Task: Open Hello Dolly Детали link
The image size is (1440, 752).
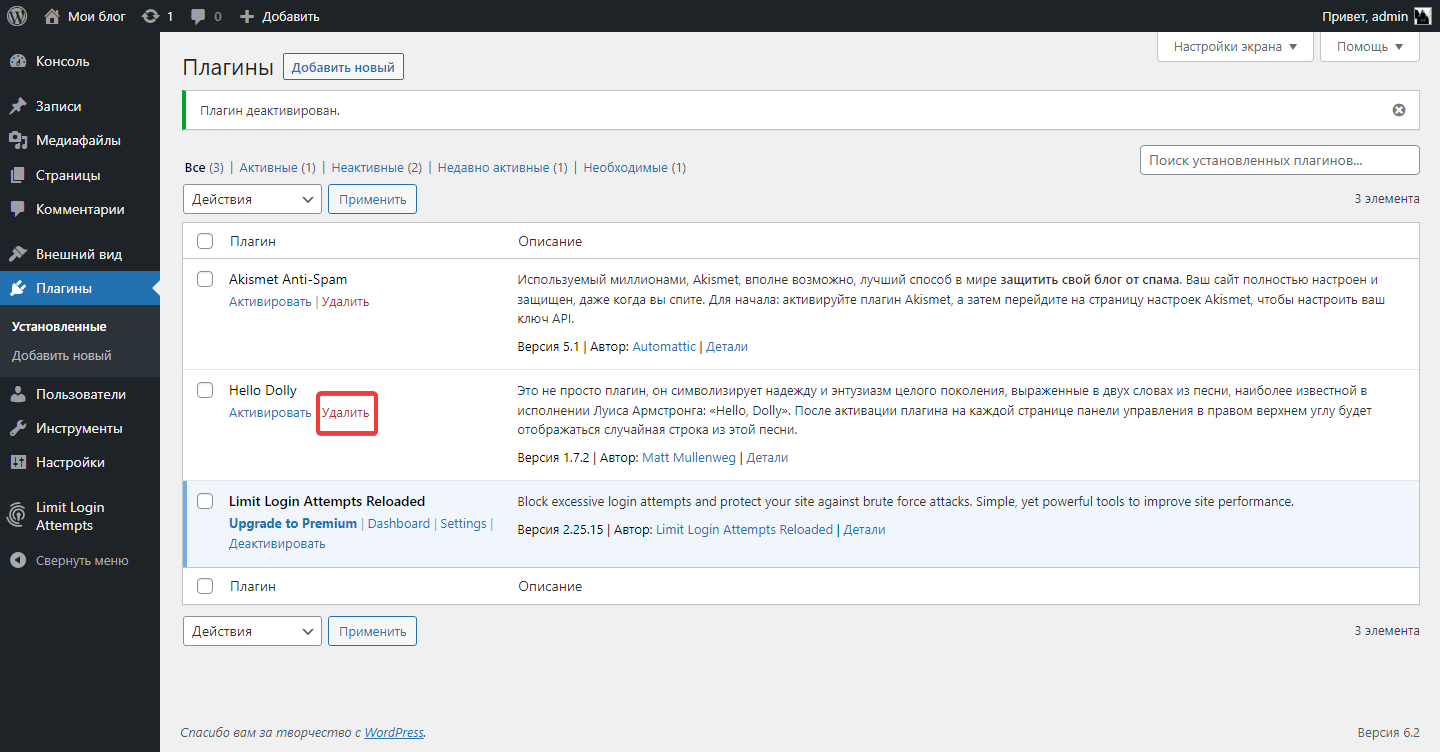Action: tap(768, 457)
